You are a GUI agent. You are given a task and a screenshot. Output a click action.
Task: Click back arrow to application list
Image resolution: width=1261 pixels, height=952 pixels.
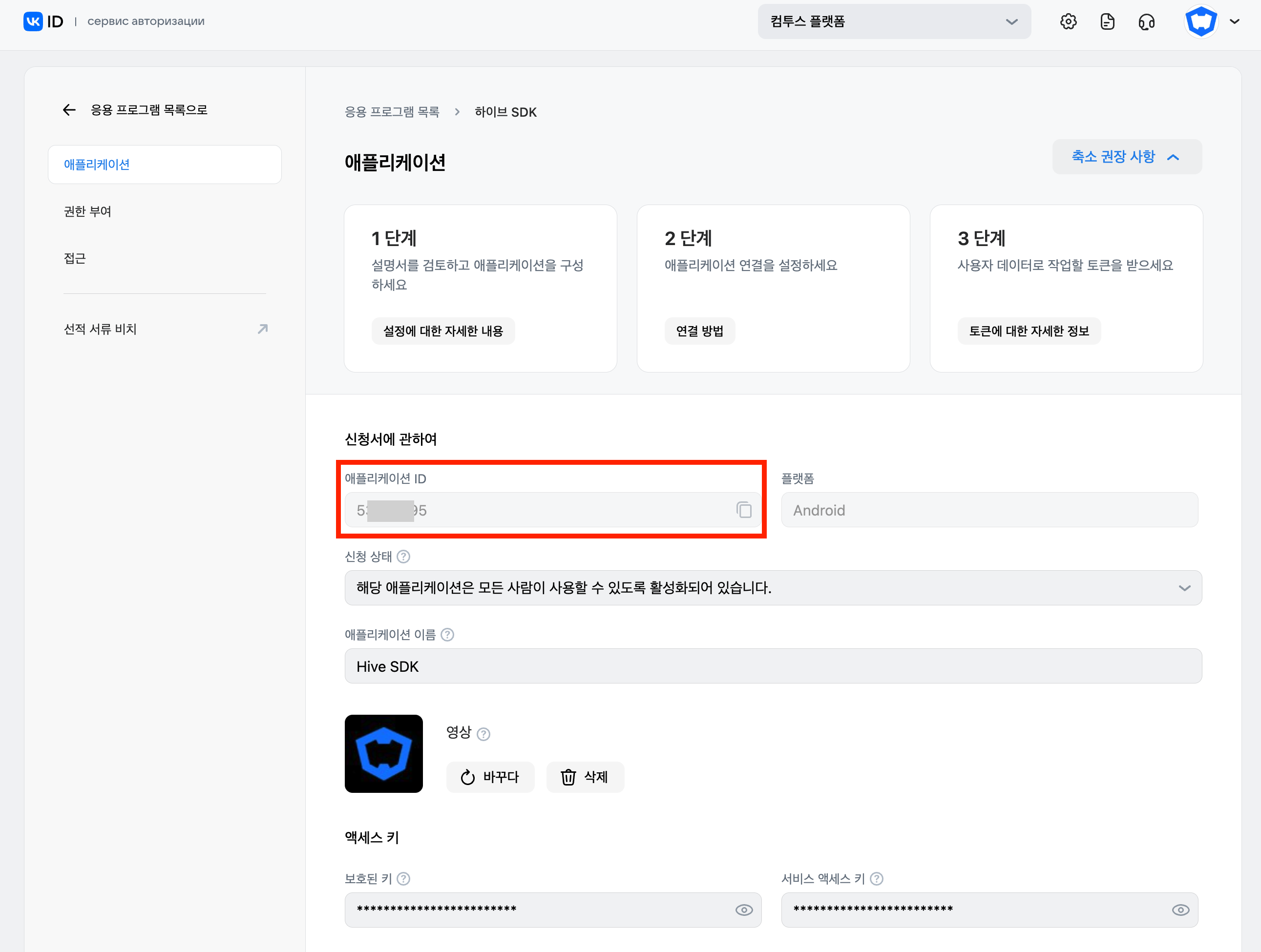(69, 110)
